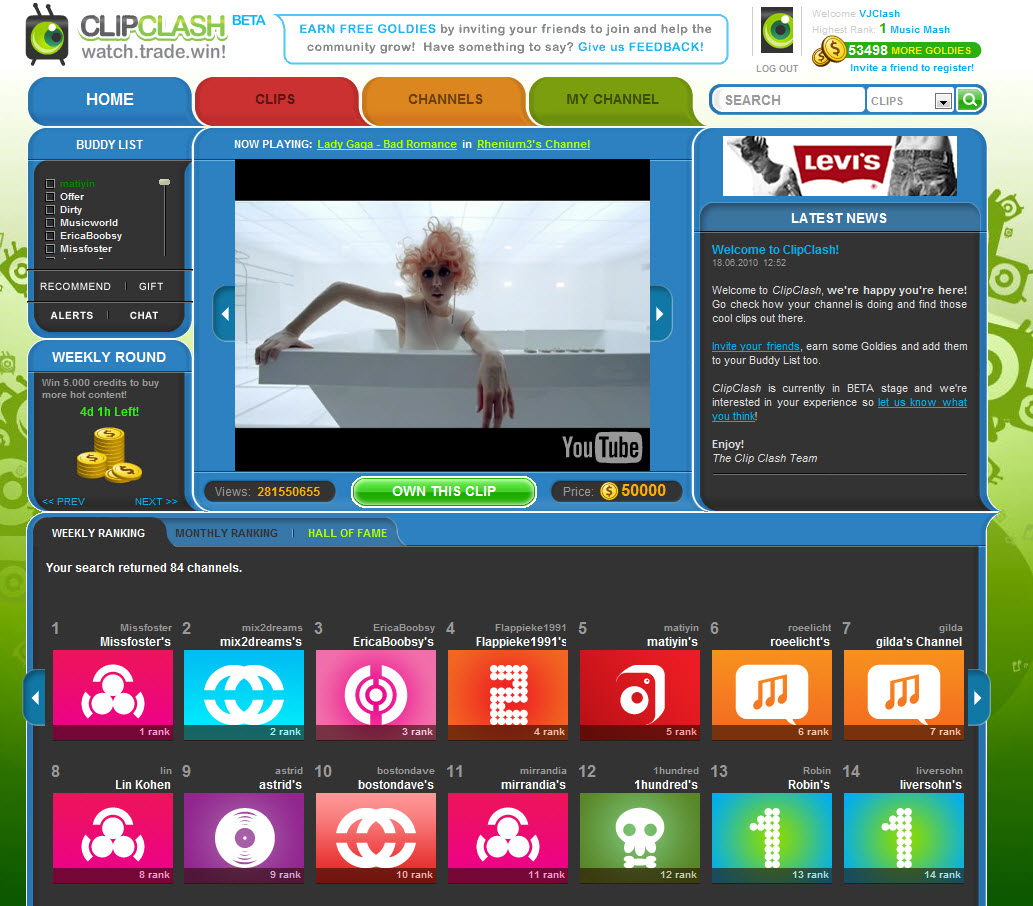The height and width of the screenshot is (906, 1033).
Task: Click GIFT in buddy list panel
Action: [x=151, y=287]
